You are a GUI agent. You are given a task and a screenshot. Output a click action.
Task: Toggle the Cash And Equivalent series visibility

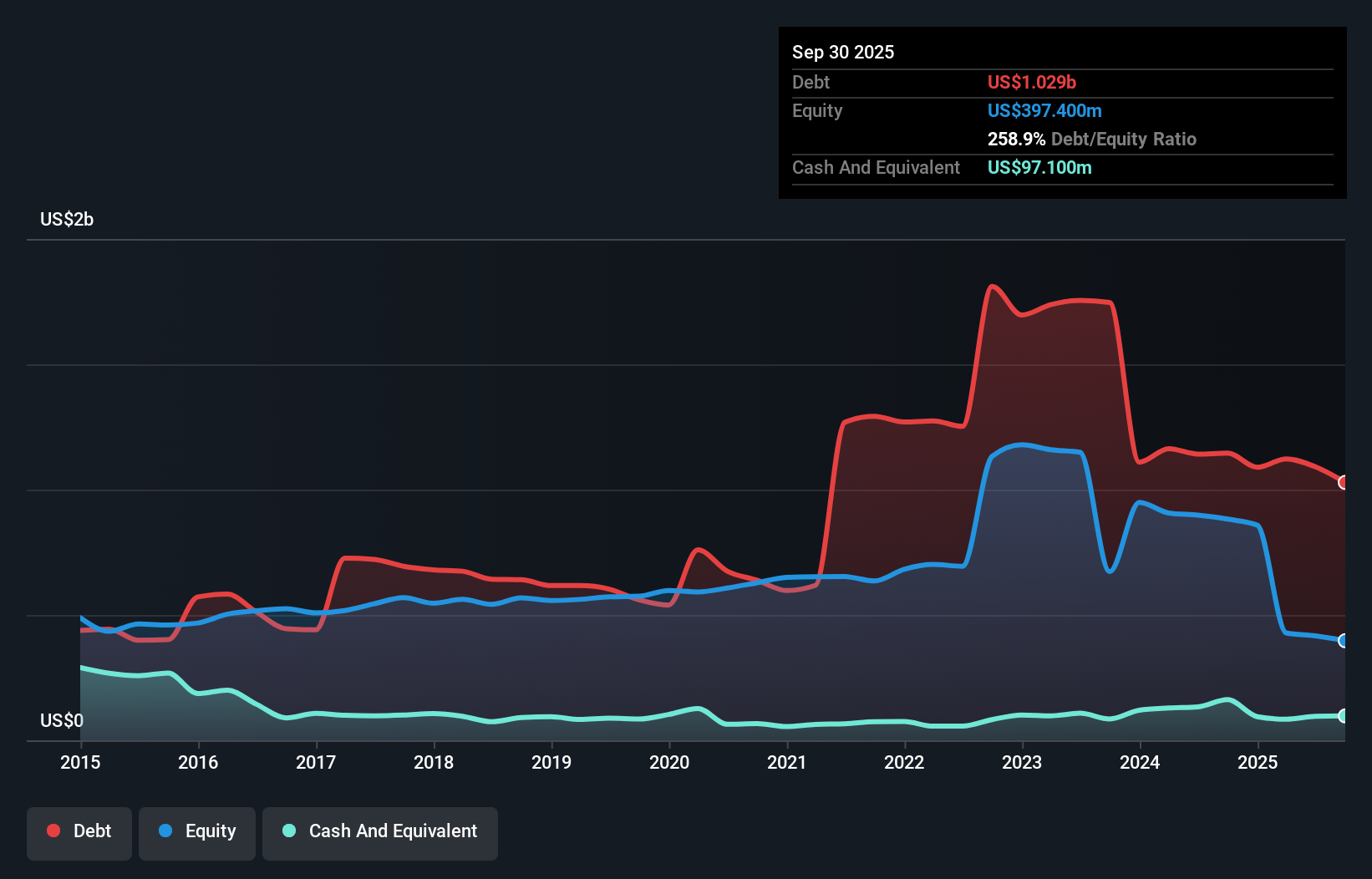pyautogui.click(x=380, y=831)
